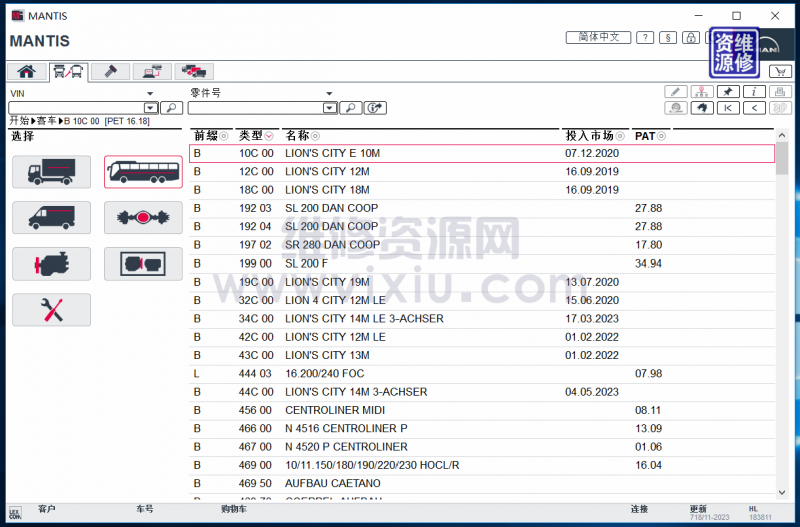Select the 16.200/240 FOC row
Viewport: 800px width, 527px height.
coord(482,374)
